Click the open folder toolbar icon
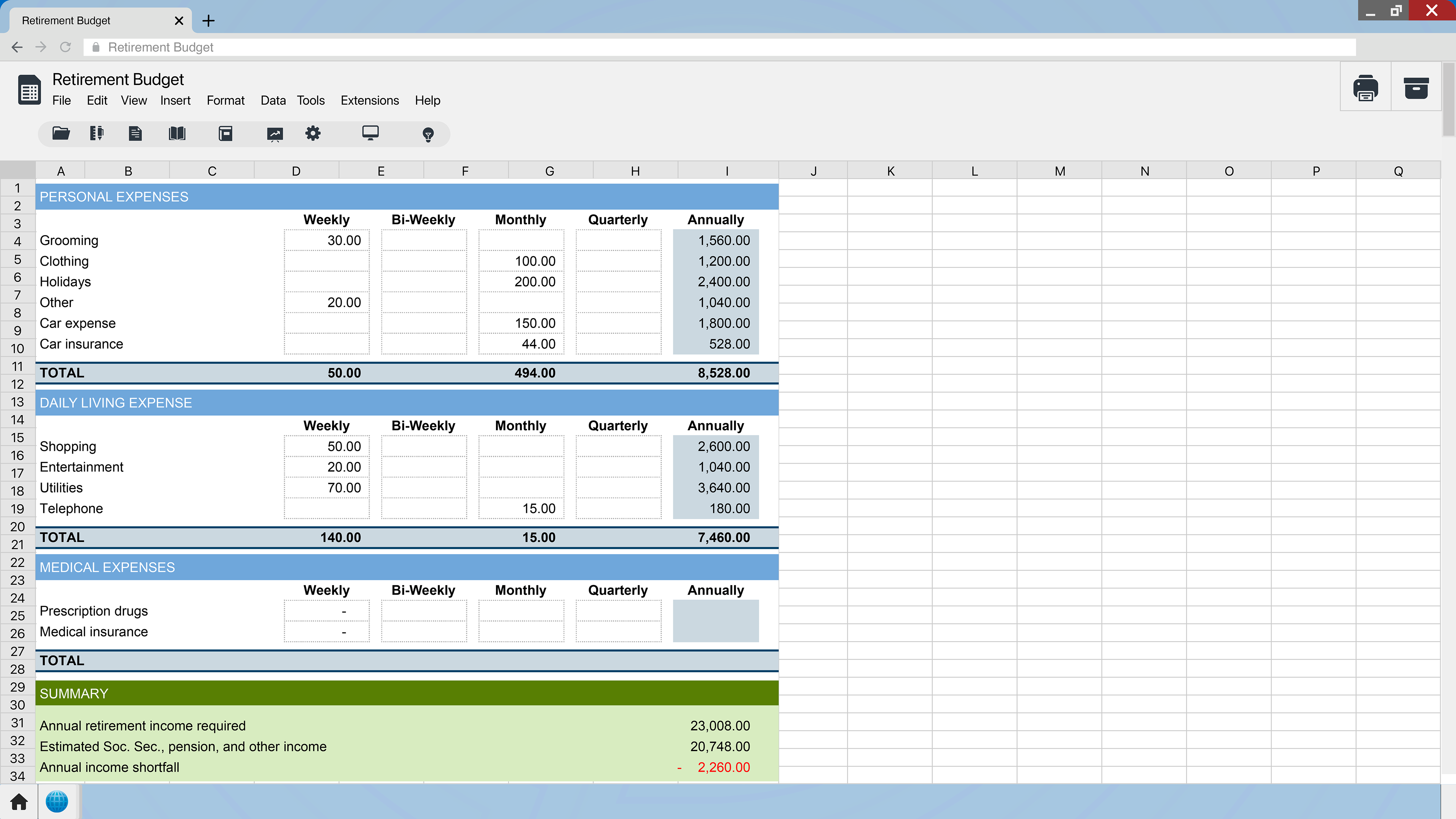The height and width of the screenshot is (819, 1456). click(61, 133)
